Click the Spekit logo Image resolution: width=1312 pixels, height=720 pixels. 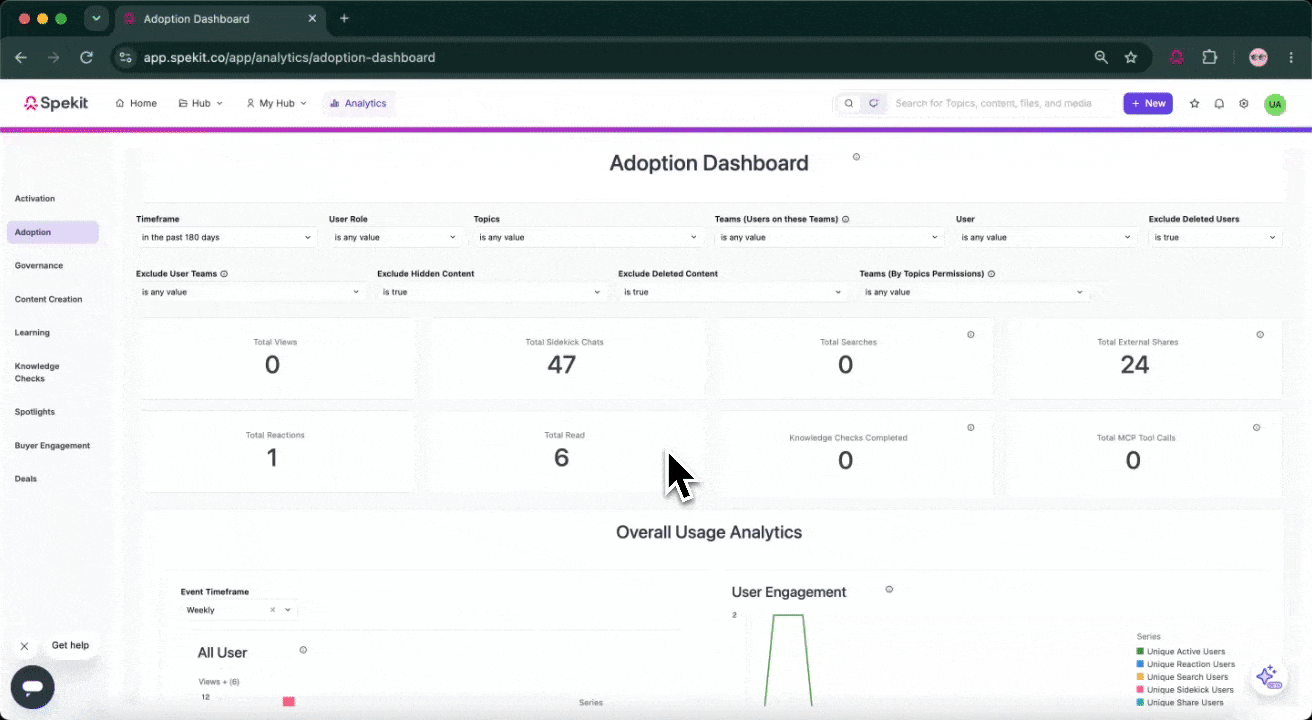coord(55,103)
